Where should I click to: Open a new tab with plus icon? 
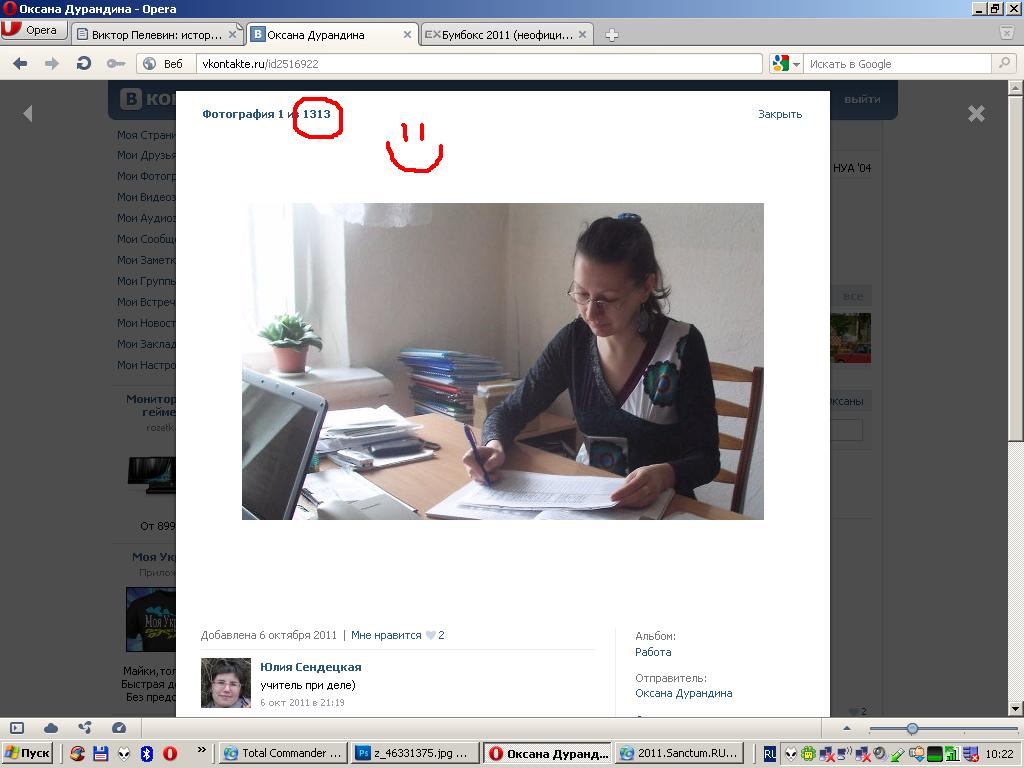[611, 35]
